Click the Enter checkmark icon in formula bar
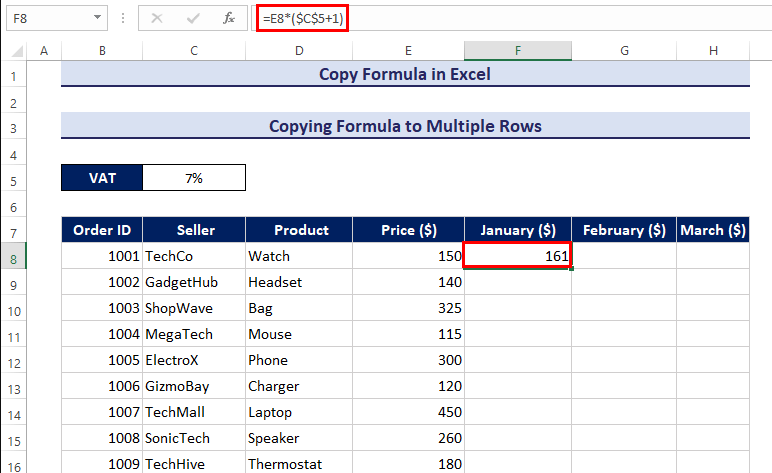 coord(192,18)
